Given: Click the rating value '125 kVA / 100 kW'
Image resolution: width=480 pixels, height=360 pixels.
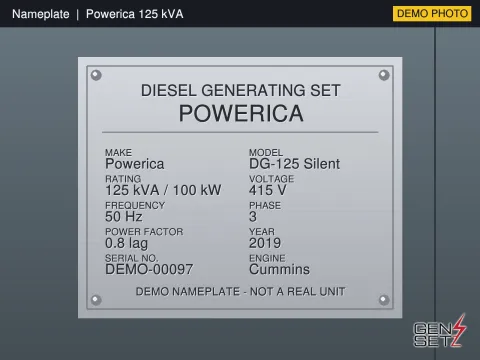Looking at the screenshot, I should click(x=163, y=190).
